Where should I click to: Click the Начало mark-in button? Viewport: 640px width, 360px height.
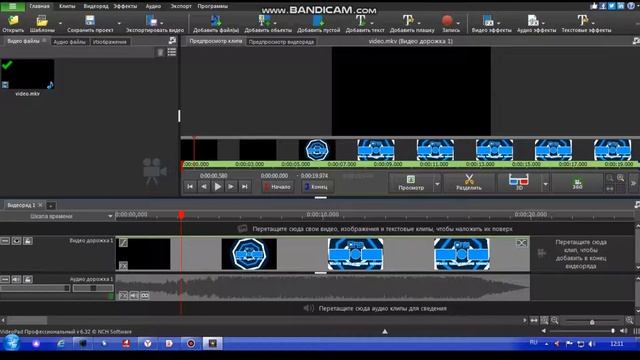pyautogui.click(x=277, y=187)
